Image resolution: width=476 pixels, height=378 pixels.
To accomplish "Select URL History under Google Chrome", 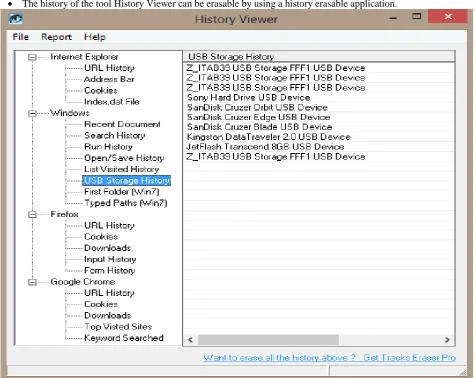I will click(109, 293).
